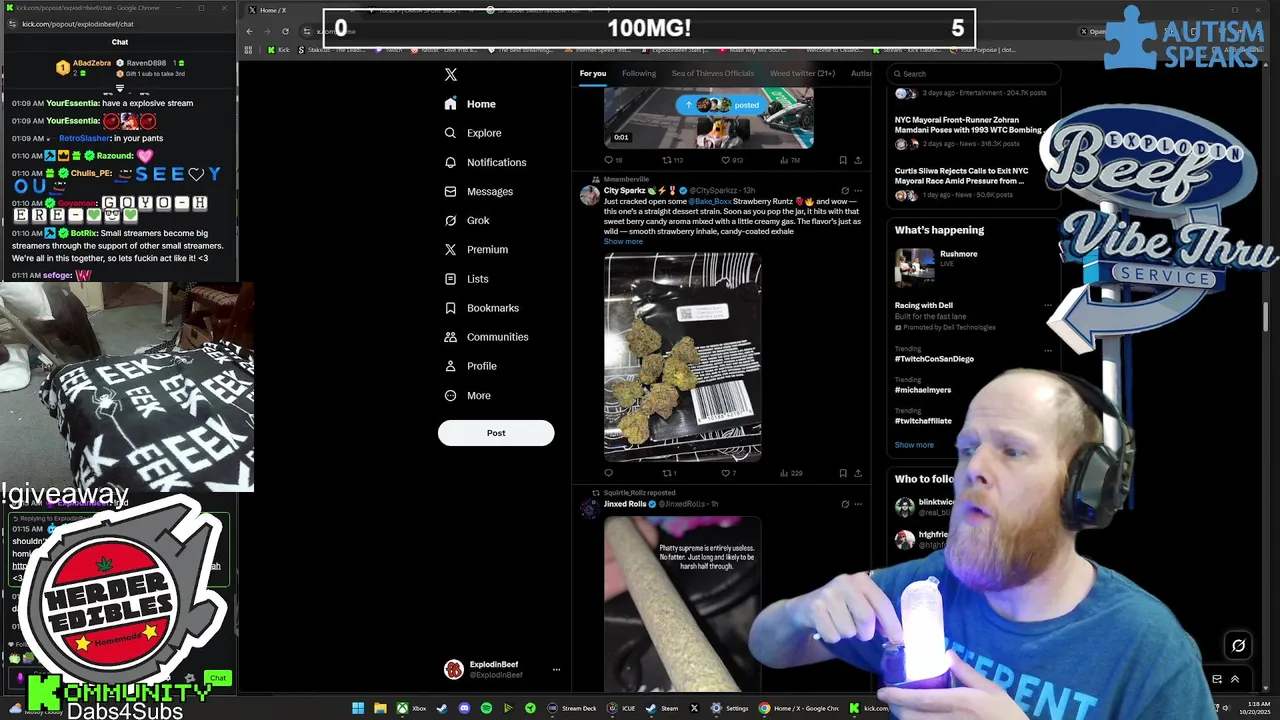Like the City Sparkz post
Image resolution: width=1280 pixels, height=720 pixels.
pos(729,473)
